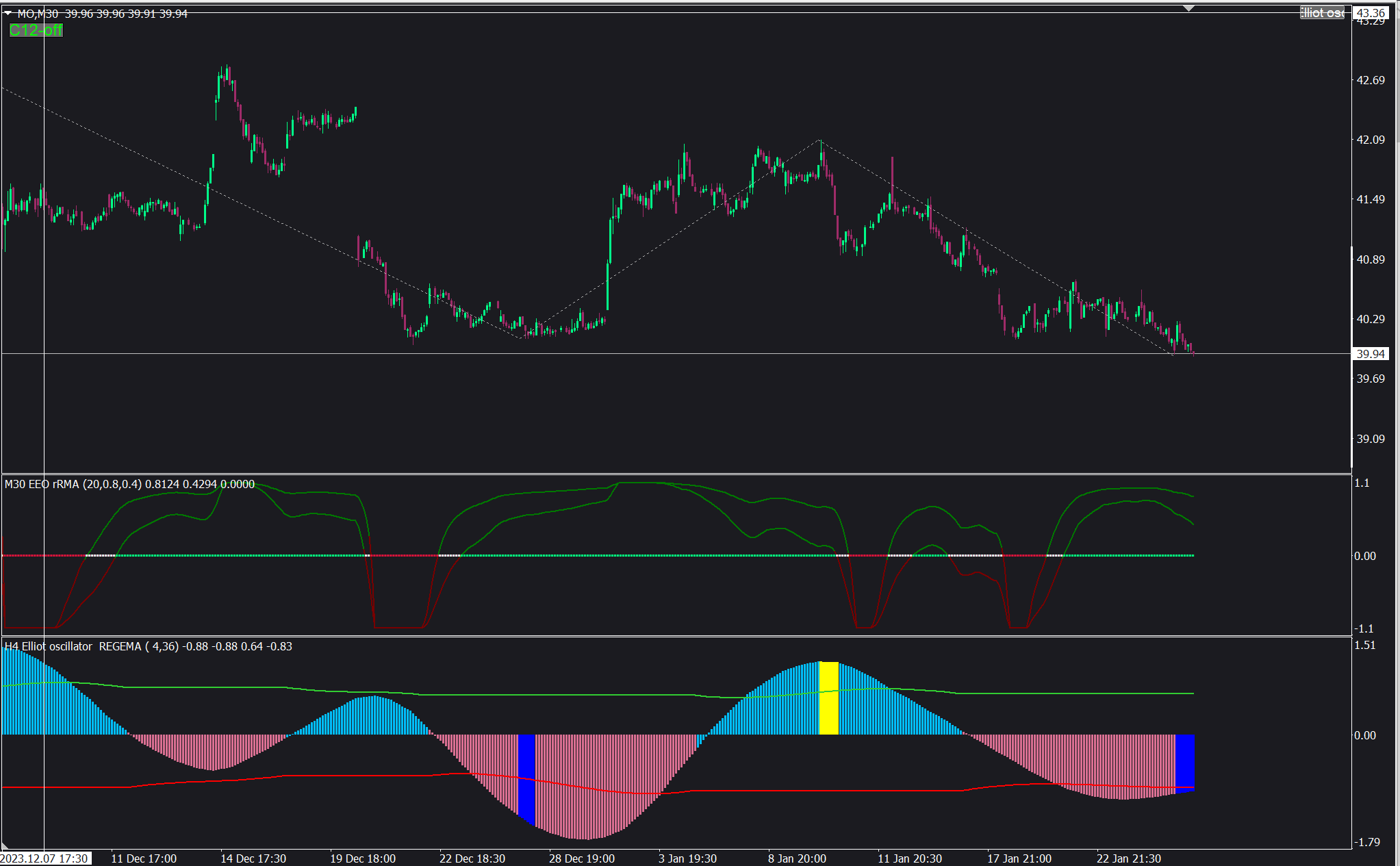The height and width of the screenshot is (866, 1400).
Task: Click the 8 Jan 20:00 time axis label
Action: [797, 858]
